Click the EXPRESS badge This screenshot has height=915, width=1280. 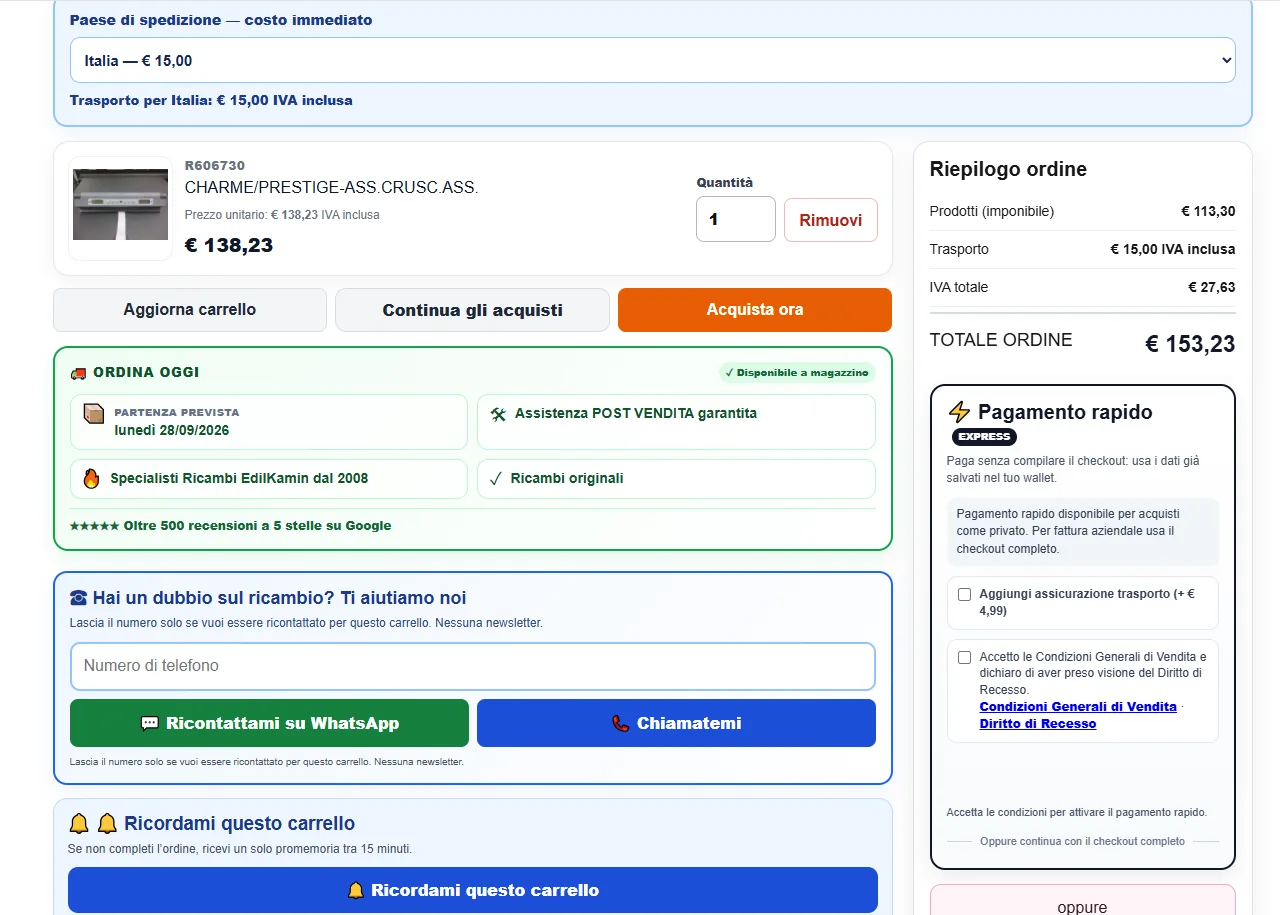(984, 437)
